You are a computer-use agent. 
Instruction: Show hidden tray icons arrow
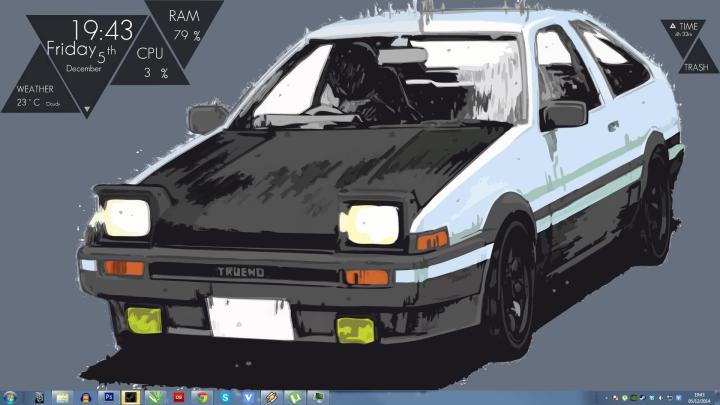click(x=606, y=398)
